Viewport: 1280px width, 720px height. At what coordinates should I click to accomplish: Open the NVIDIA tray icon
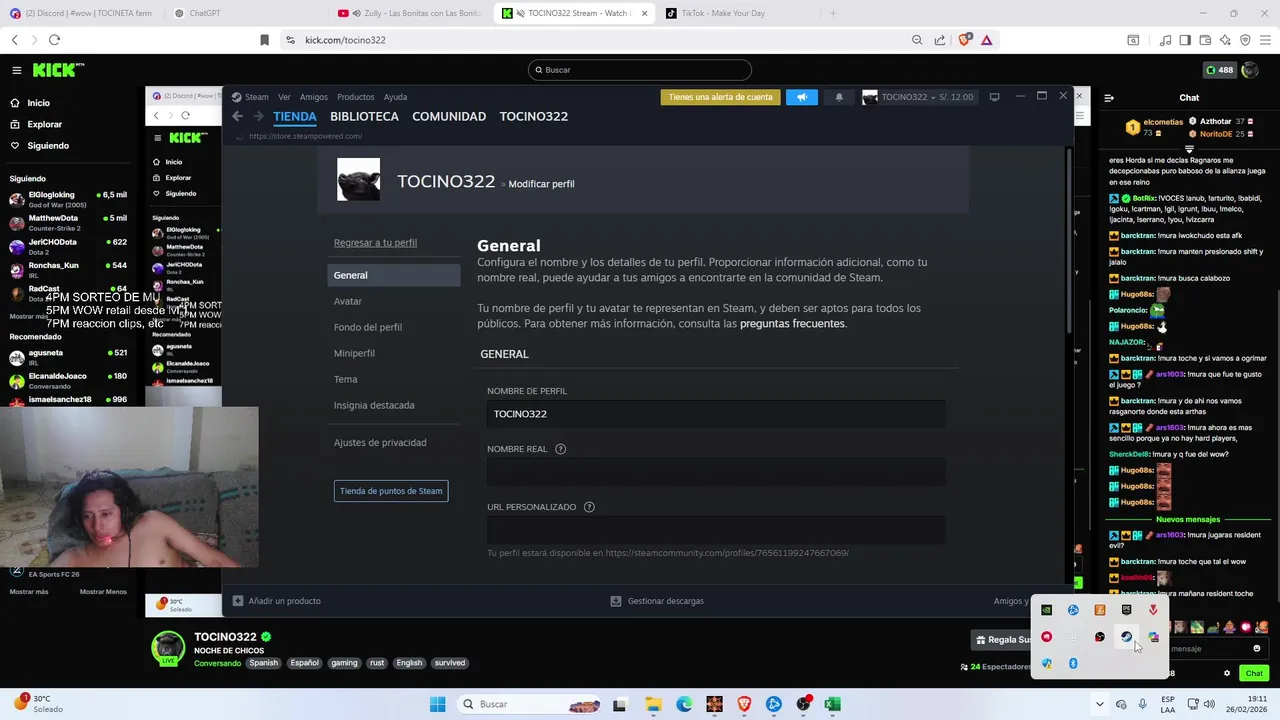coord(1046,610)
